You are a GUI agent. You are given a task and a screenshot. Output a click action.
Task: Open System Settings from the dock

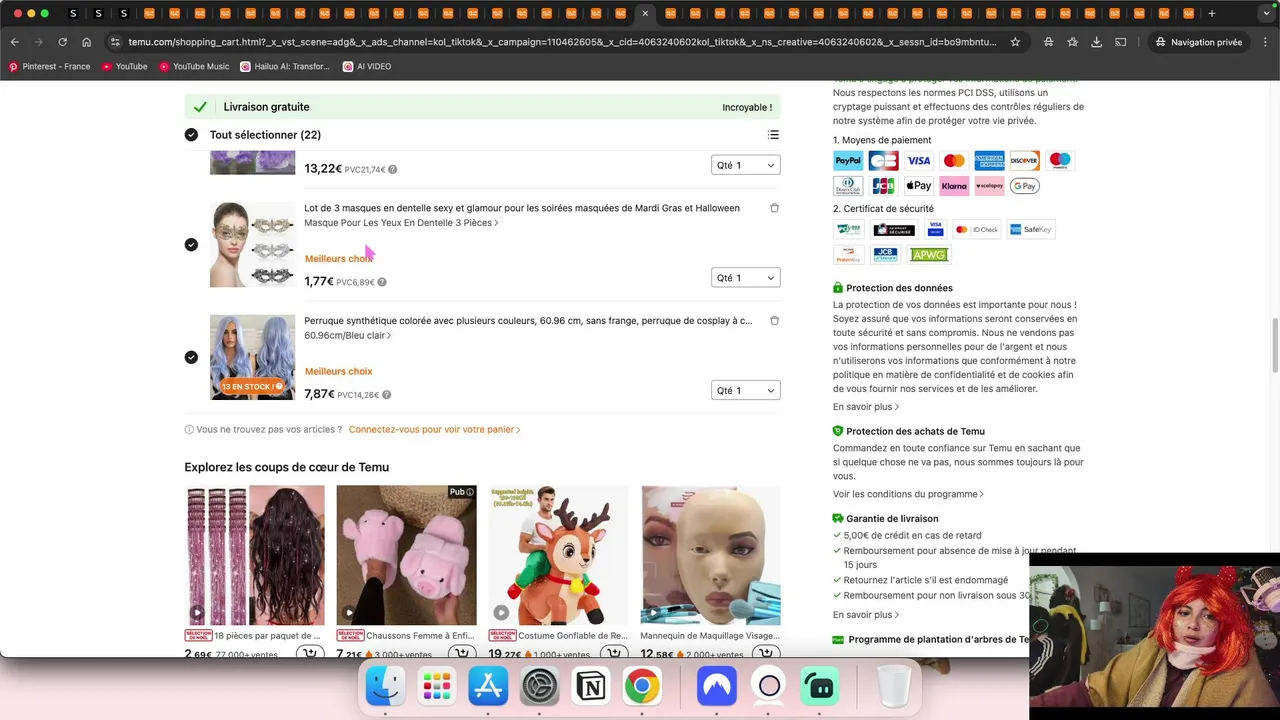tap(539, 686)
